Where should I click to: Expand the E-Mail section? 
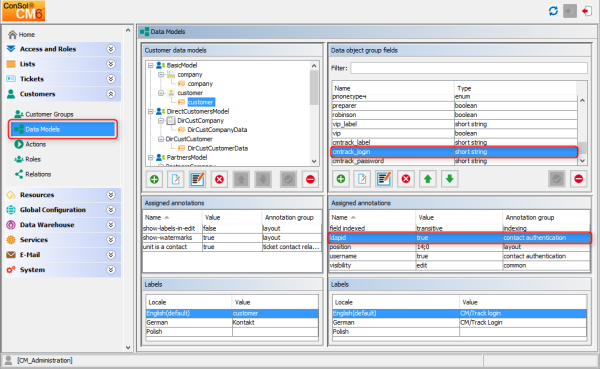pyautogui.click(x=111, y=255)
